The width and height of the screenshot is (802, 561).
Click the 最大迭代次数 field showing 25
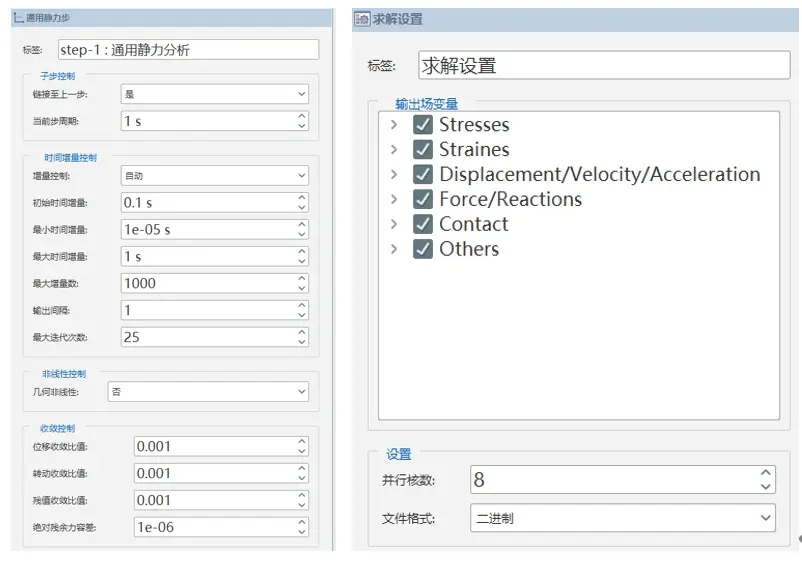click(x=215, y=337)
